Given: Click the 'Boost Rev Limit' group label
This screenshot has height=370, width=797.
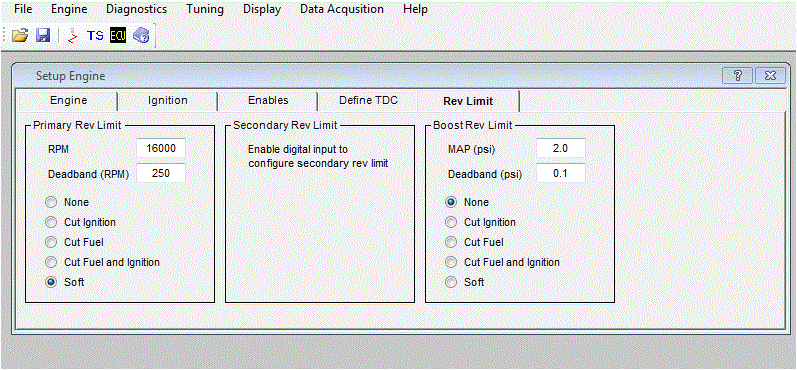Looking at the screenshot, I should tap(473, 125).
